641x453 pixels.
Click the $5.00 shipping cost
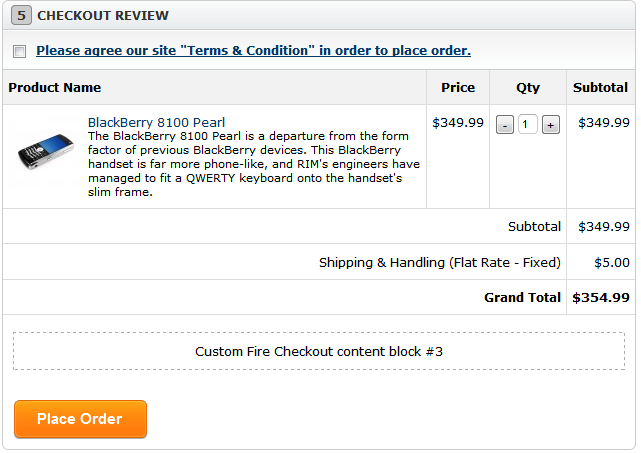(611, 262)
